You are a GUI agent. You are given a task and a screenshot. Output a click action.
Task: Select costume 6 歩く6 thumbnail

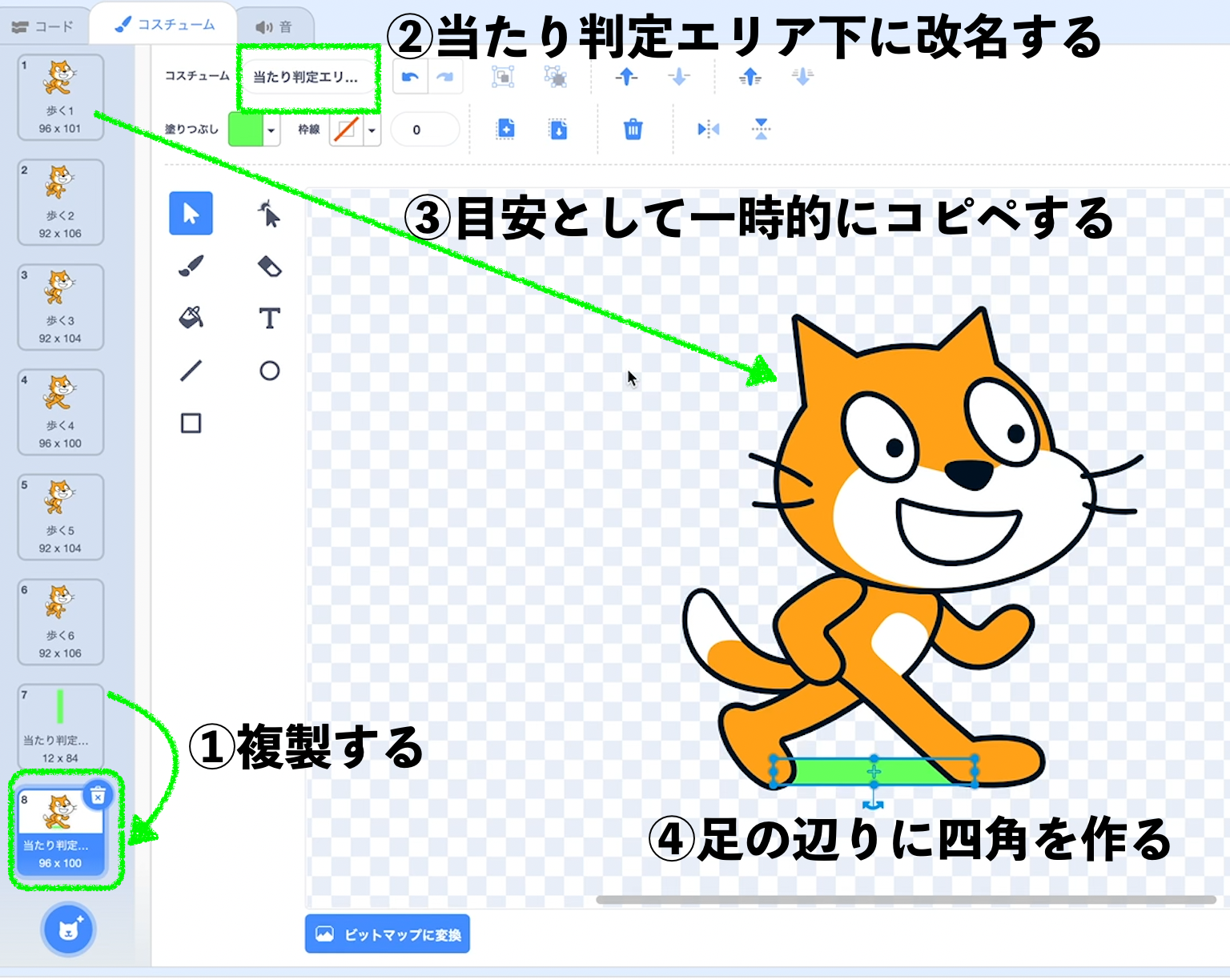pos(61,622)
